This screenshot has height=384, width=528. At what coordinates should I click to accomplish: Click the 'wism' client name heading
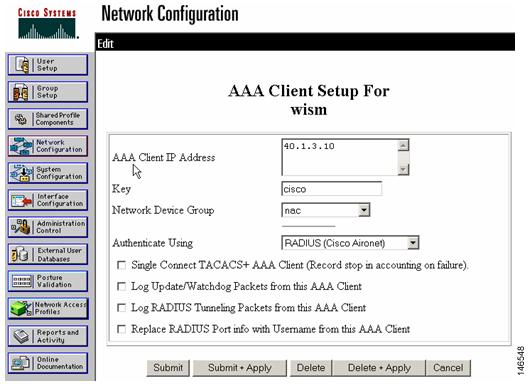[309, 110]
